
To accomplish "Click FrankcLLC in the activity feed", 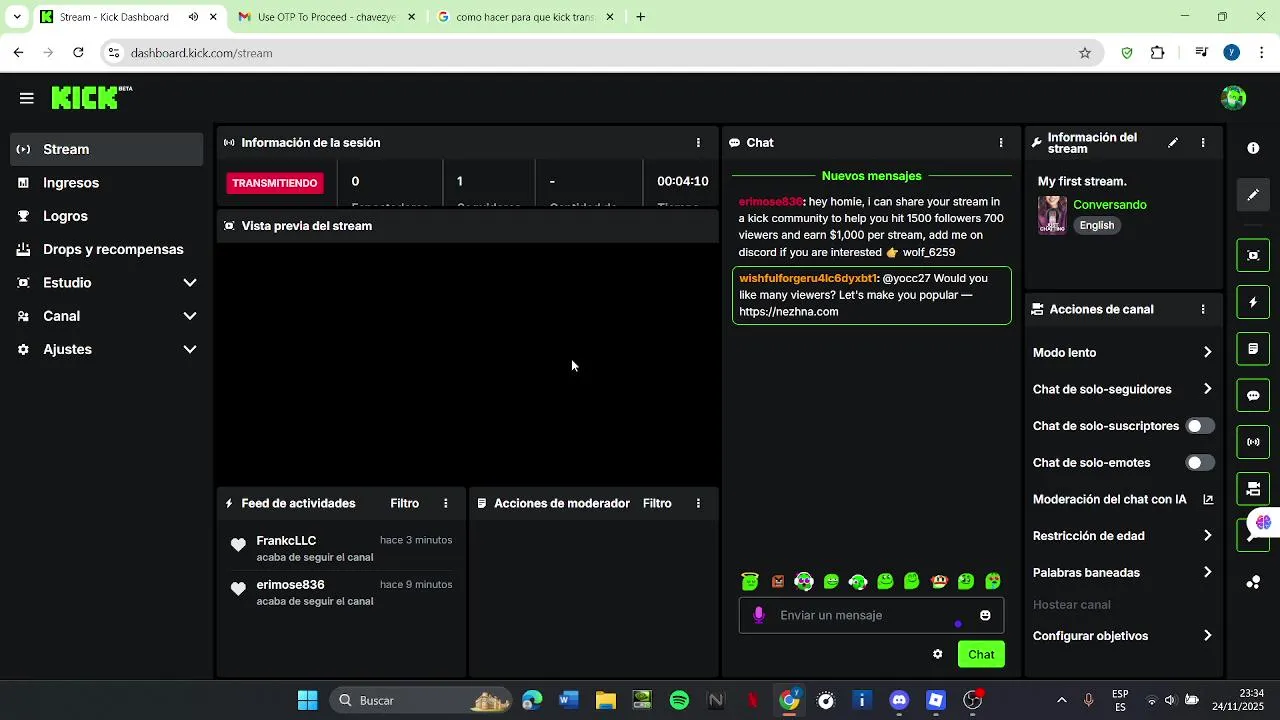I will click(286, 541).
